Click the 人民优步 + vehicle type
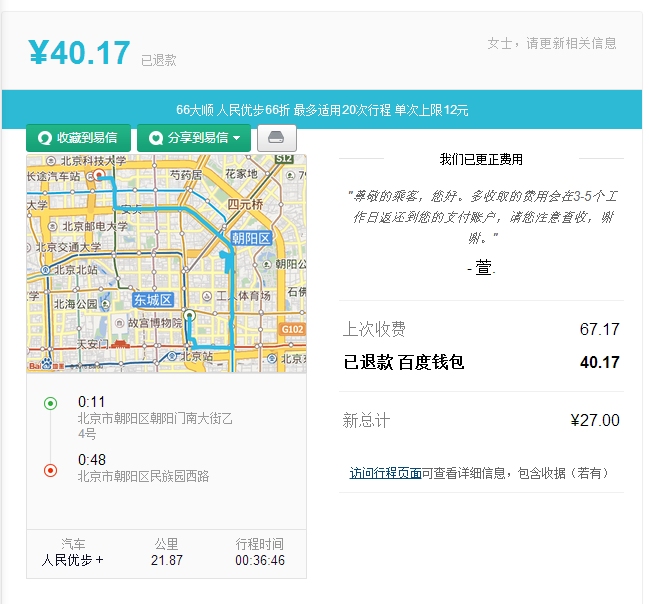 point(72,560)
